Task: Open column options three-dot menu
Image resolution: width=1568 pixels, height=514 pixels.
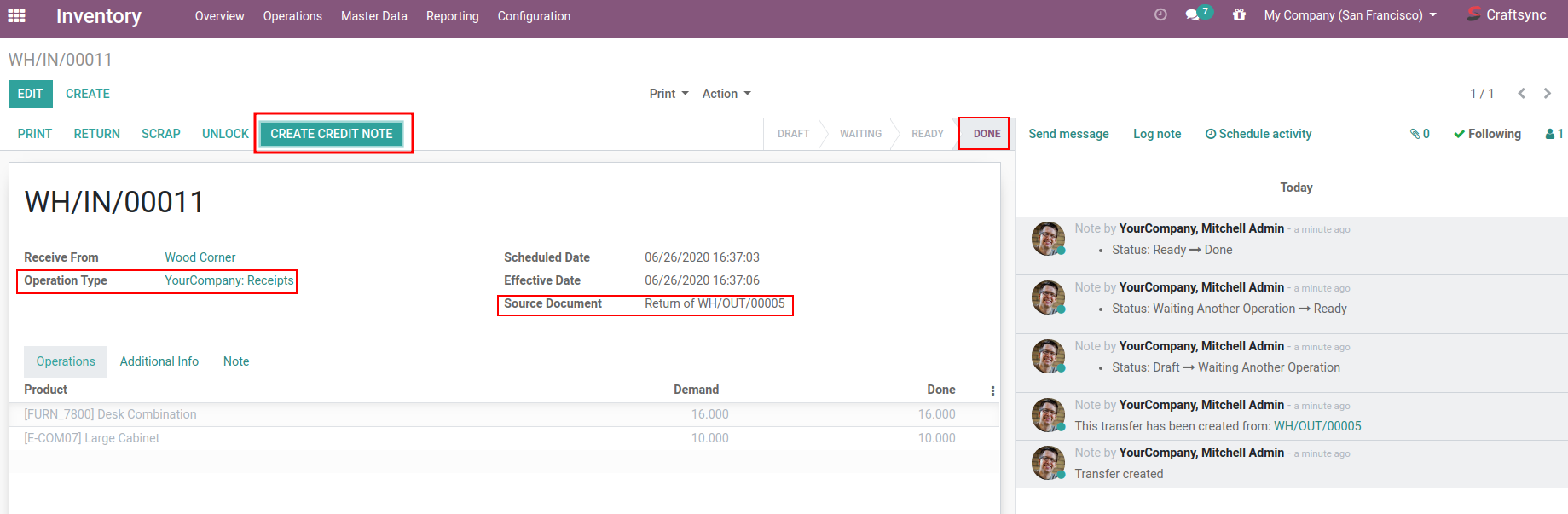Action: point(992,390)
